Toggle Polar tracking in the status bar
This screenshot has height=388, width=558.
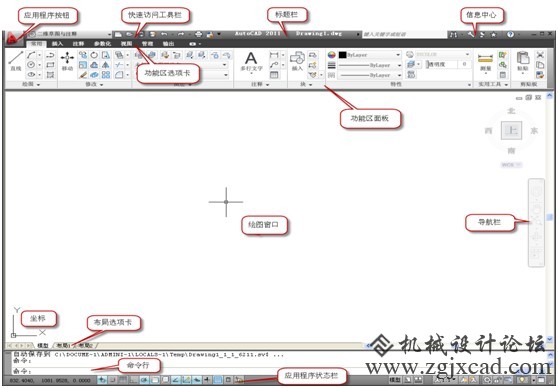click(144, 380)
